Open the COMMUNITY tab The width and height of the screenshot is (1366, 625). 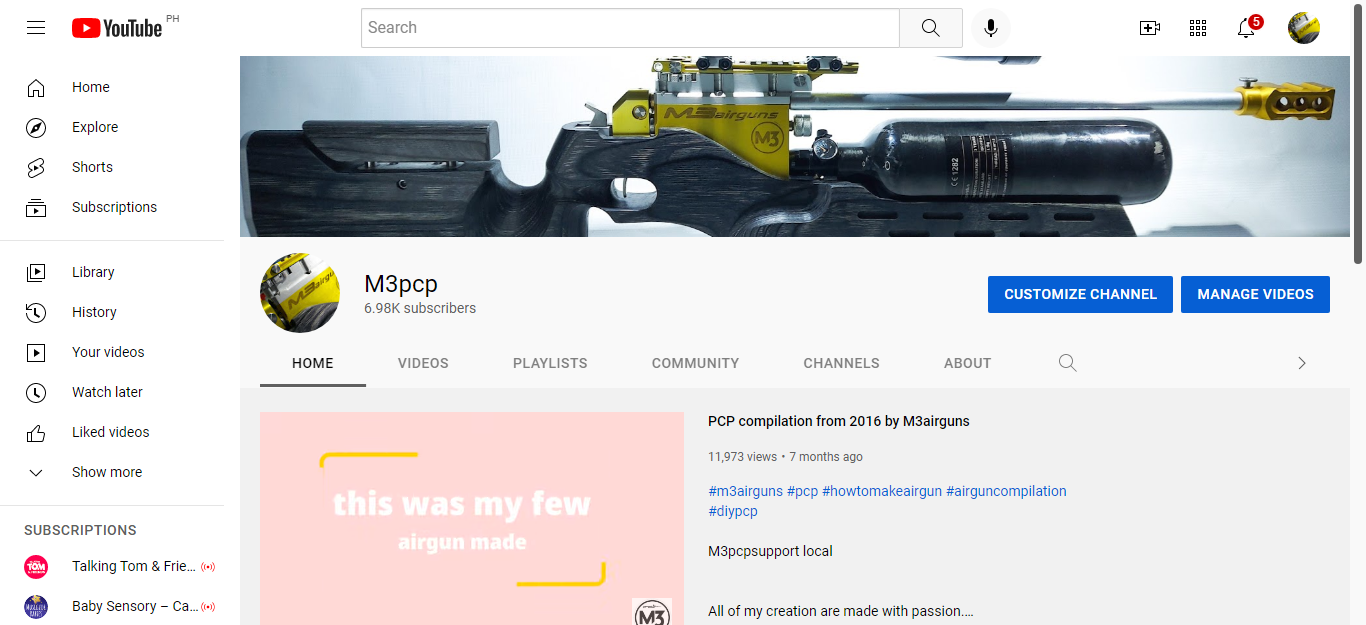(695, 363)
